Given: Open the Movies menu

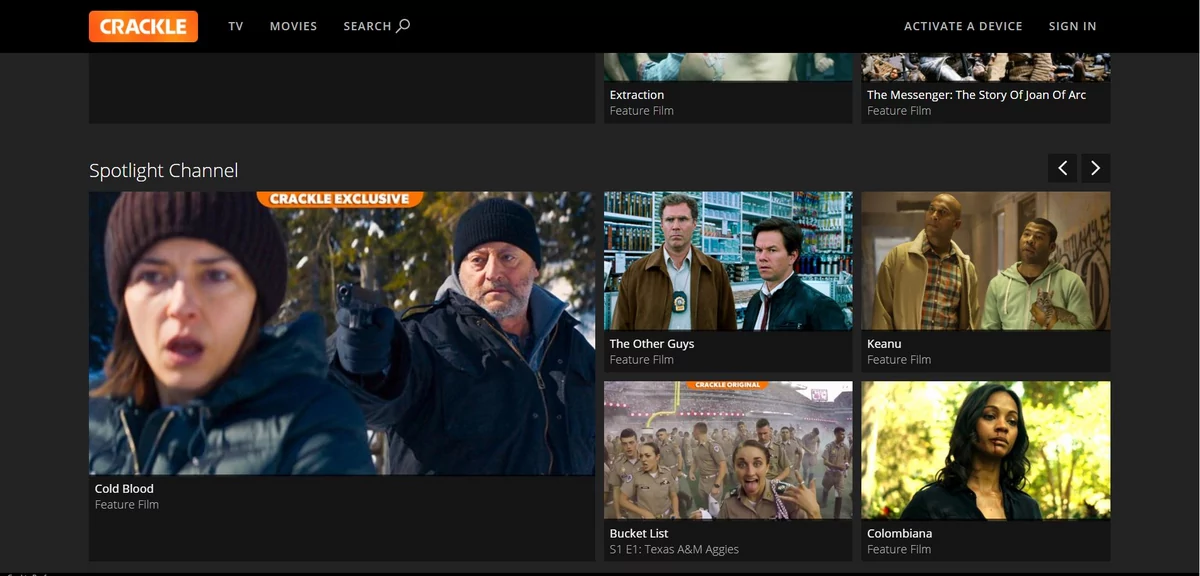Looking at the screenshot, I should pyautogui.click(x=293, y=26).
